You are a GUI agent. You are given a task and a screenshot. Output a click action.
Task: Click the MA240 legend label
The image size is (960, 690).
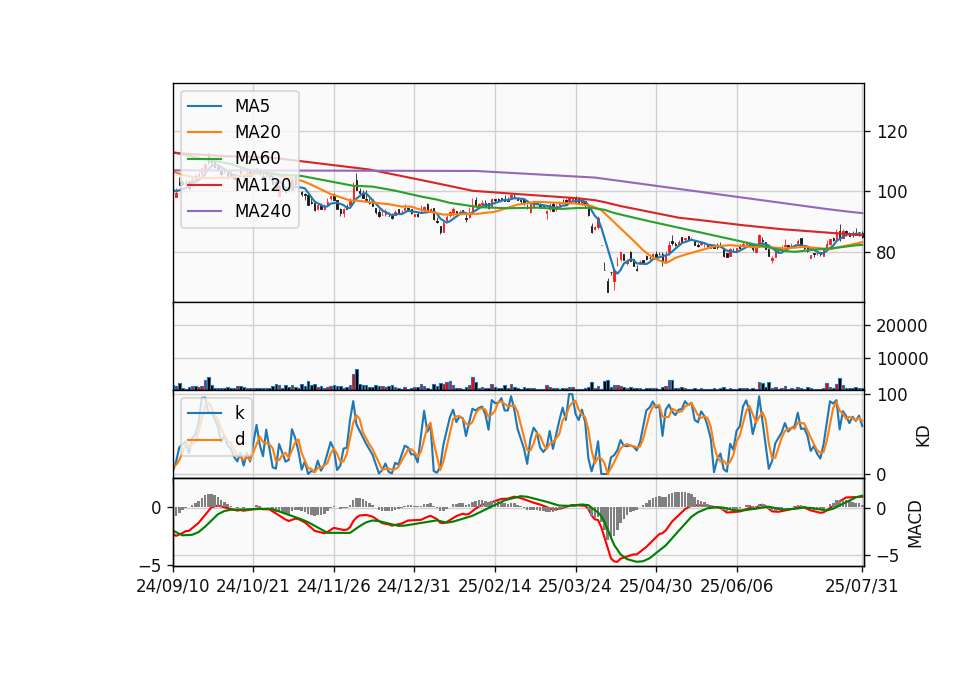click(263, 211)
